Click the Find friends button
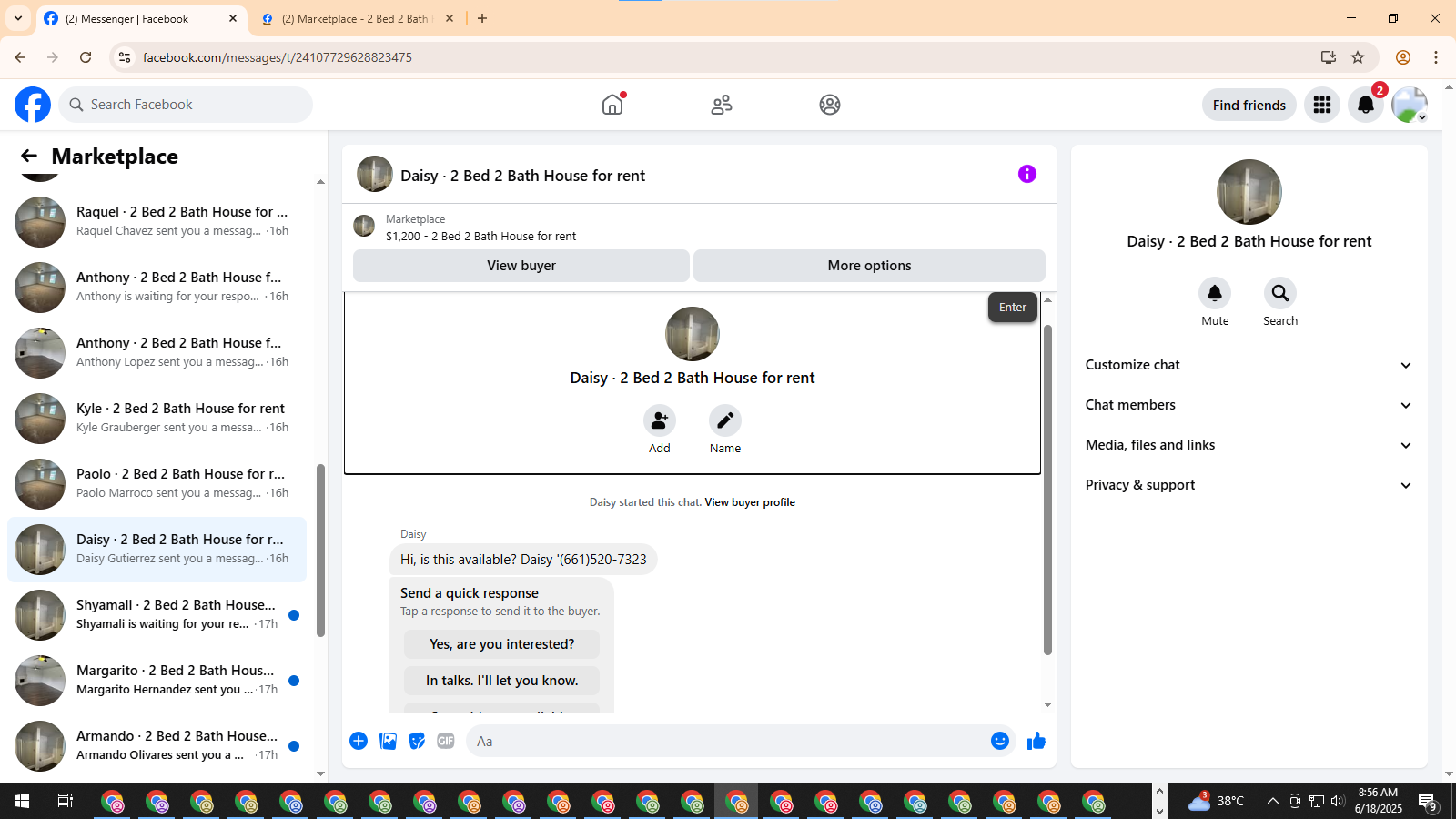The image size is (1456, 819). coord(1249,105)
